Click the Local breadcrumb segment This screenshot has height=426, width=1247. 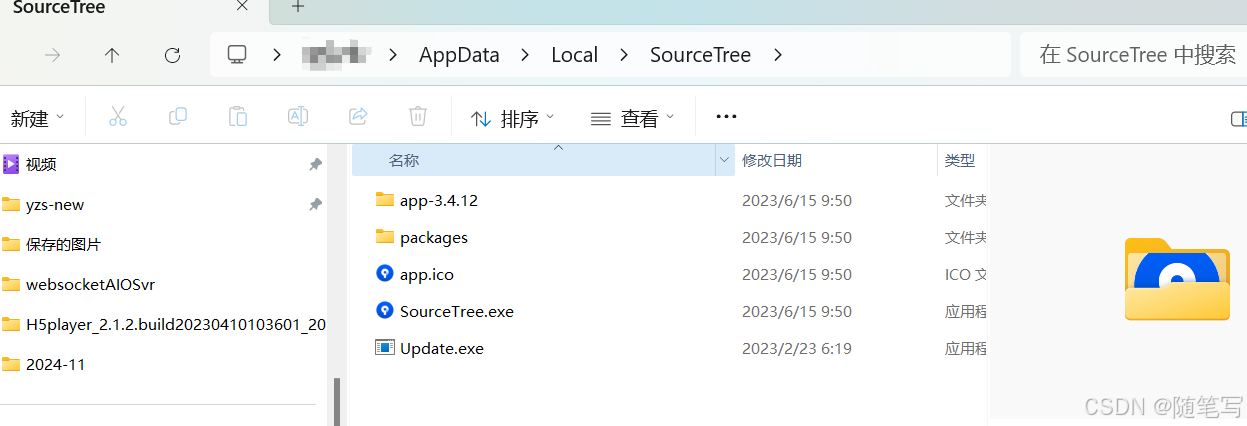tap(574, 55)
